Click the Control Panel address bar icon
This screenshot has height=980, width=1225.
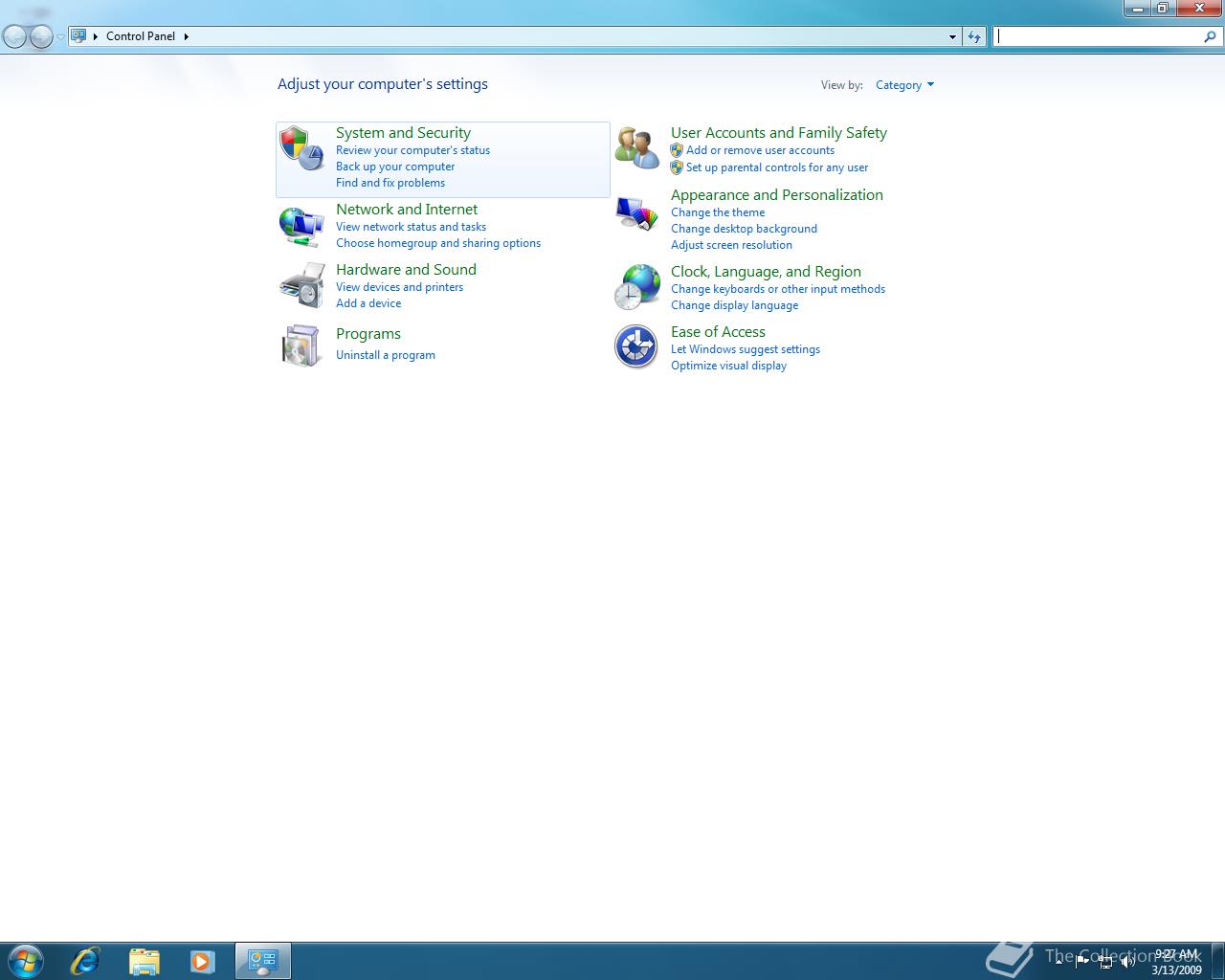79,35
